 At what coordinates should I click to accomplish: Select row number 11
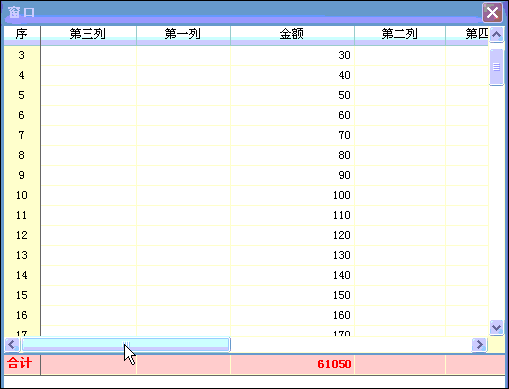point(22,215)
